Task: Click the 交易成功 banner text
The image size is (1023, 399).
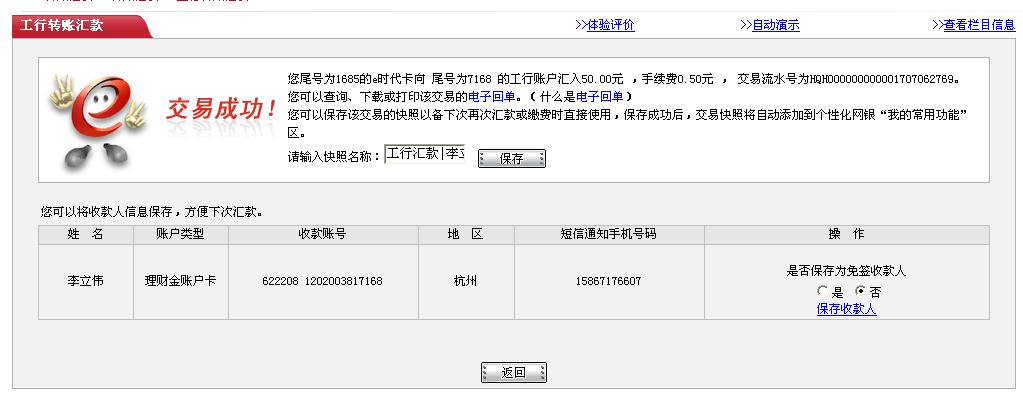Action: pos(221,110)
